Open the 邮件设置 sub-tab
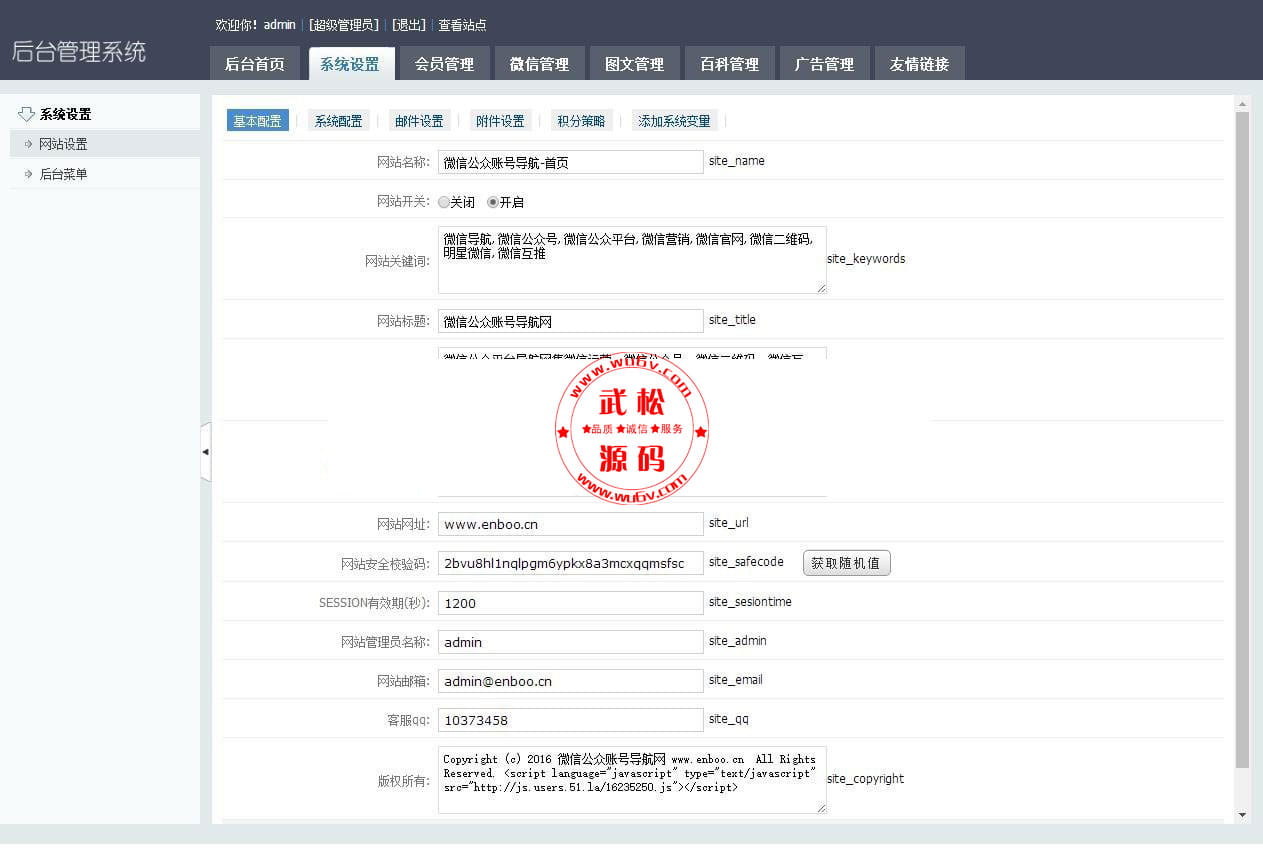Viewport: 1263px width, 856px height. 419,121
